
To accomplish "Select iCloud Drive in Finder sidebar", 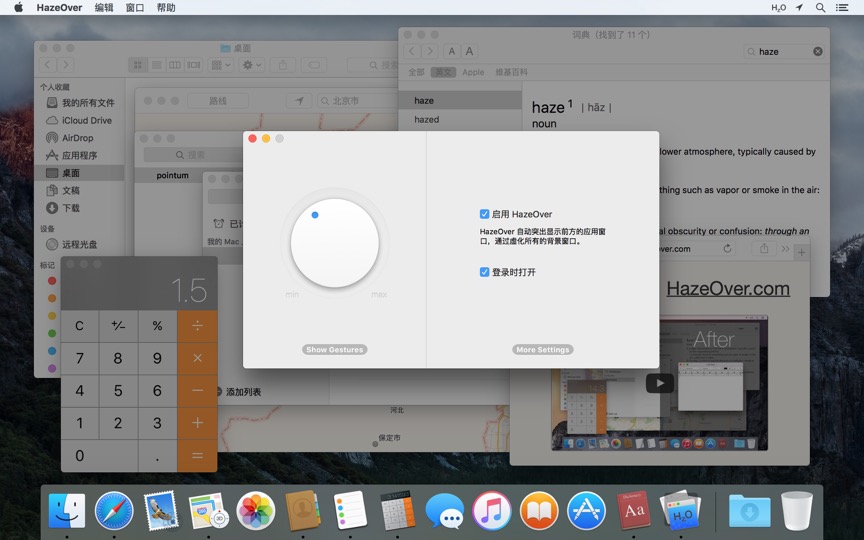I will [x=80, y=120].
